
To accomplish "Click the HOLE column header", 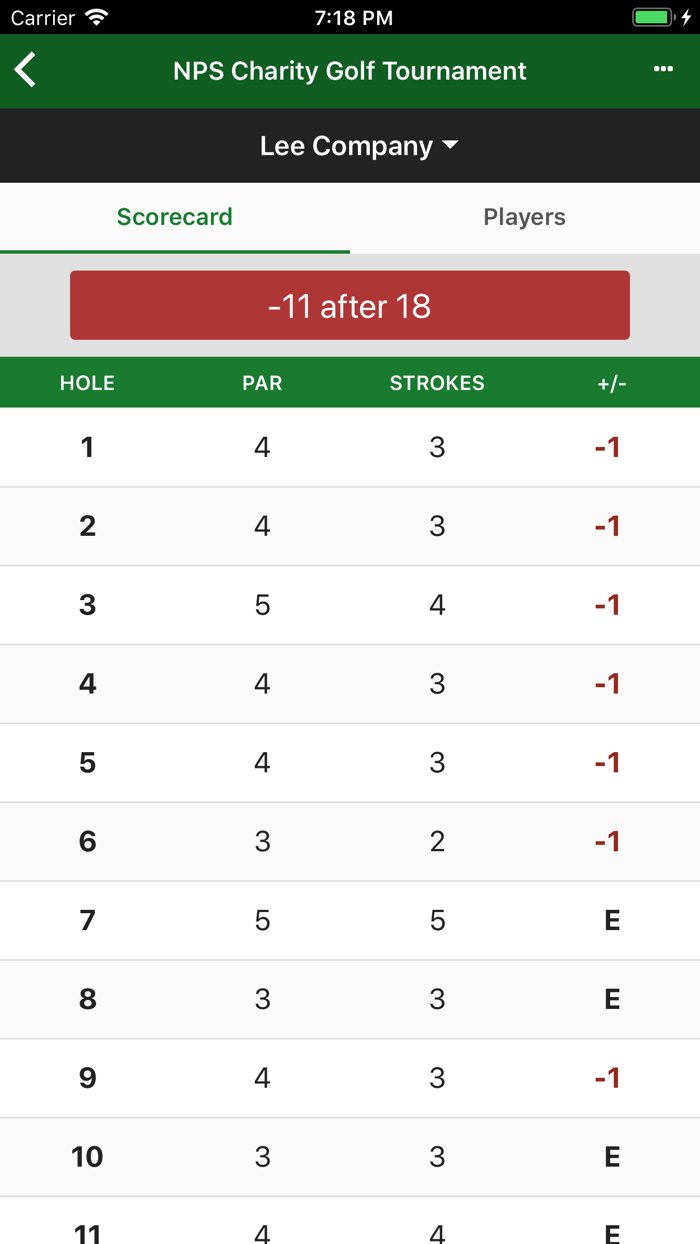I will (87, 383).
